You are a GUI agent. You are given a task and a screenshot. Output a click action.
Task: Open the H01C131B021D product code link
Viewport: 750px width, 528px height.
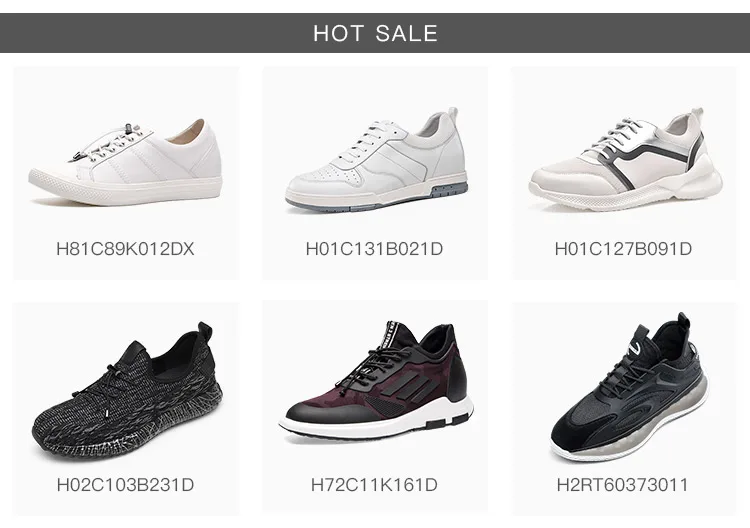point(375,249)
